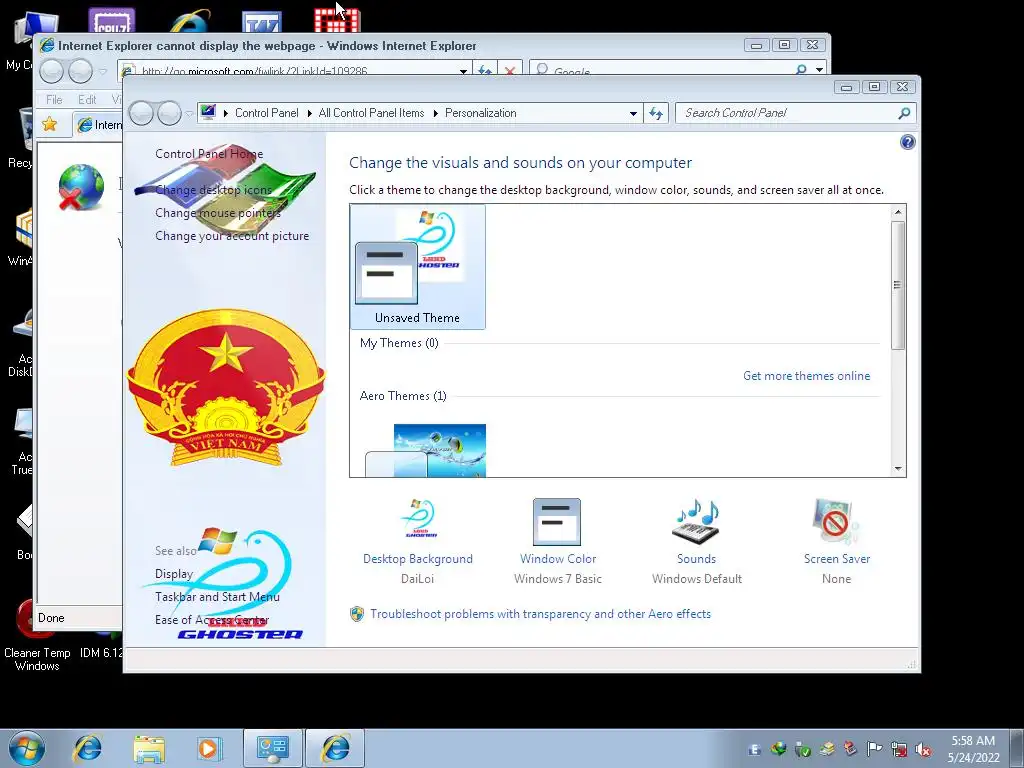Expand the breadcrumb arrow after Control Panel
The width and height of the screenshot is (1024, 768).
point(309,113)
